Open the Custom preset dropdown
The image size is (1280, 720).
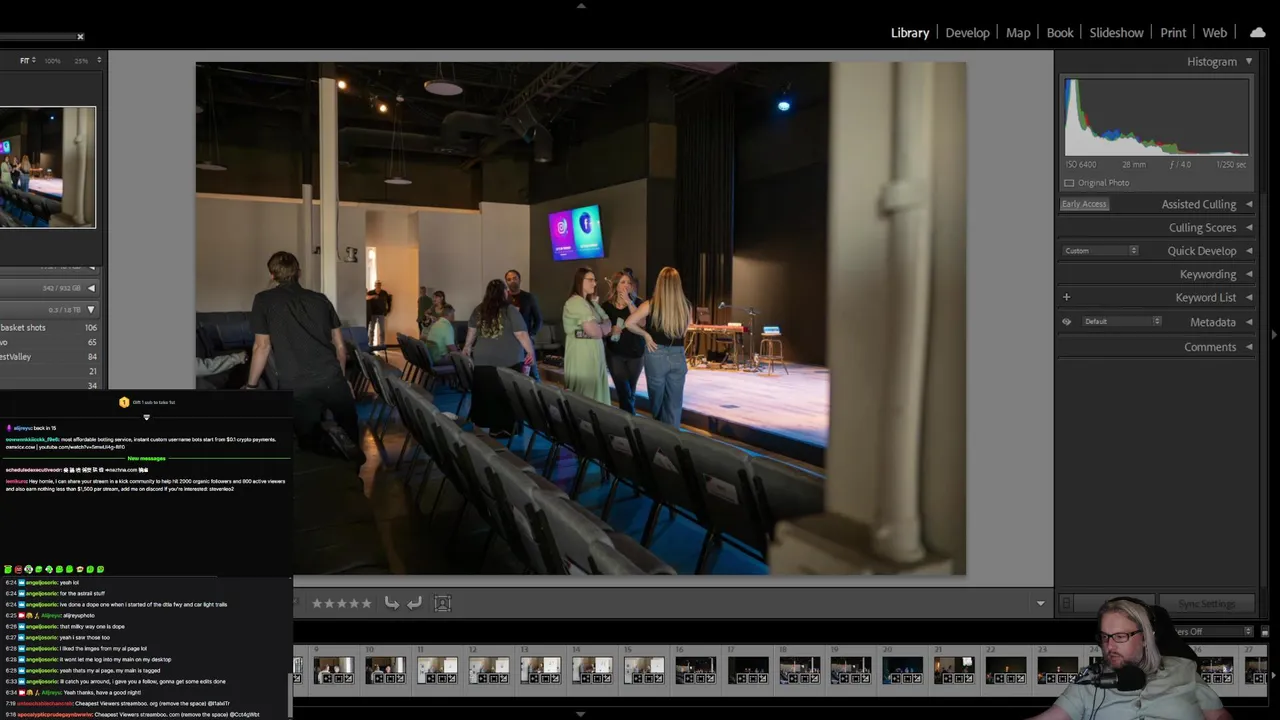click(1100, 251)
